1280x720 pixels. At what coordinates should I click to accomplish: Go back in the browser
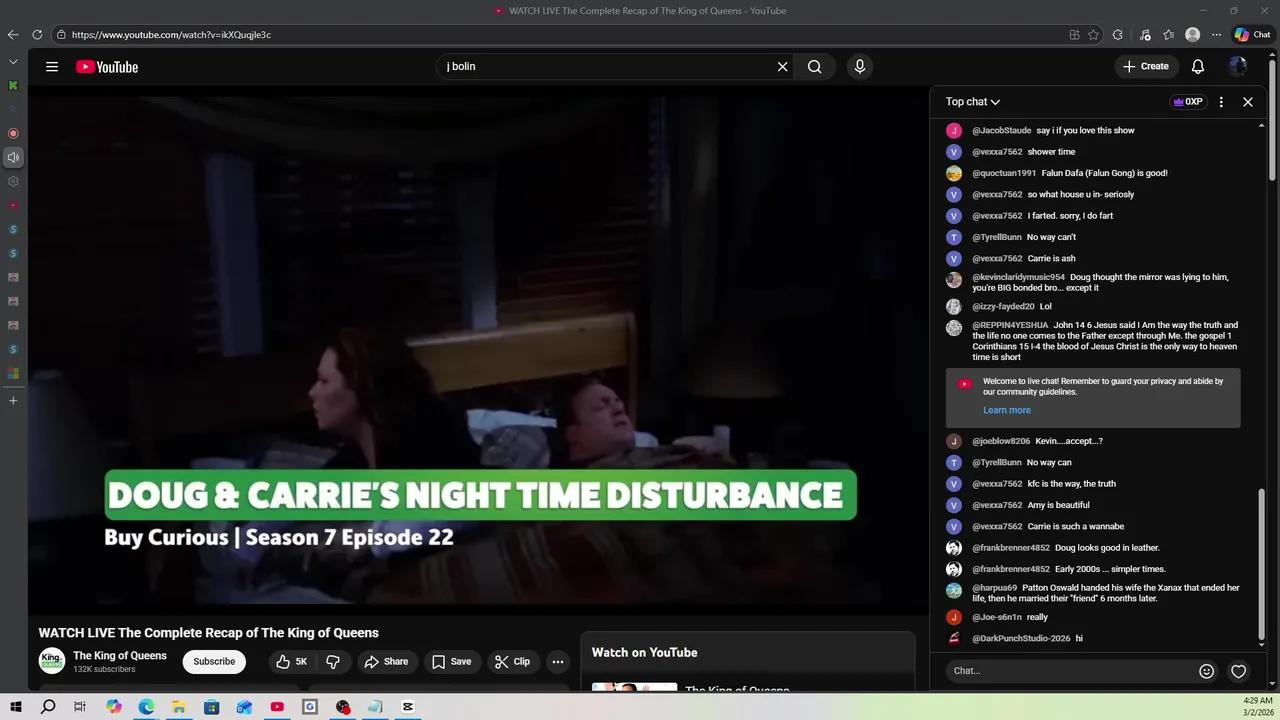tap(13, 35)
